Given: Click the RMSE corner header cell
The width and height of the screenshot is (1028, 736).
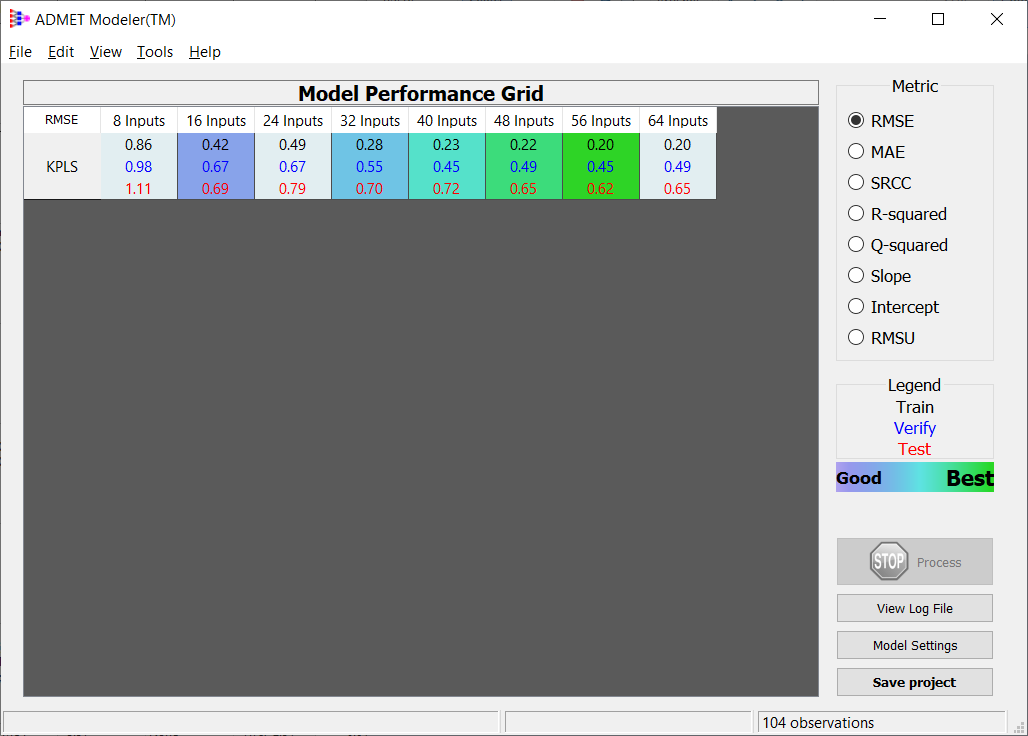Looking at the screenshot, I should coord(62,120).
